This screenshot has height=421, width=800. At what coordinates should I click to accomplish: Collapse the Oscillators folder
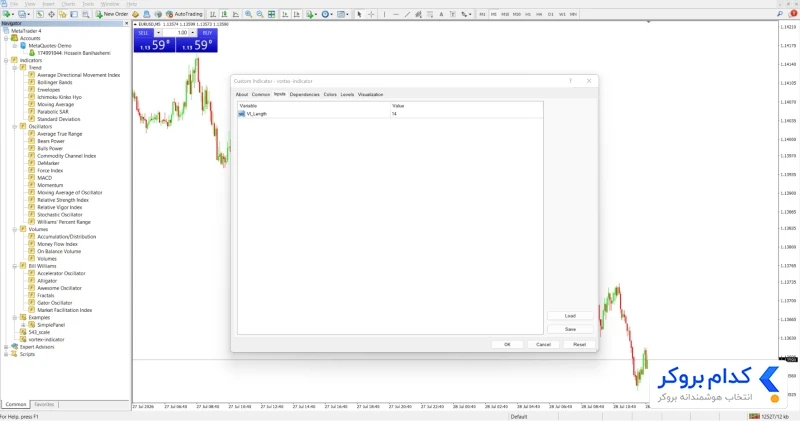click(15, 127)
